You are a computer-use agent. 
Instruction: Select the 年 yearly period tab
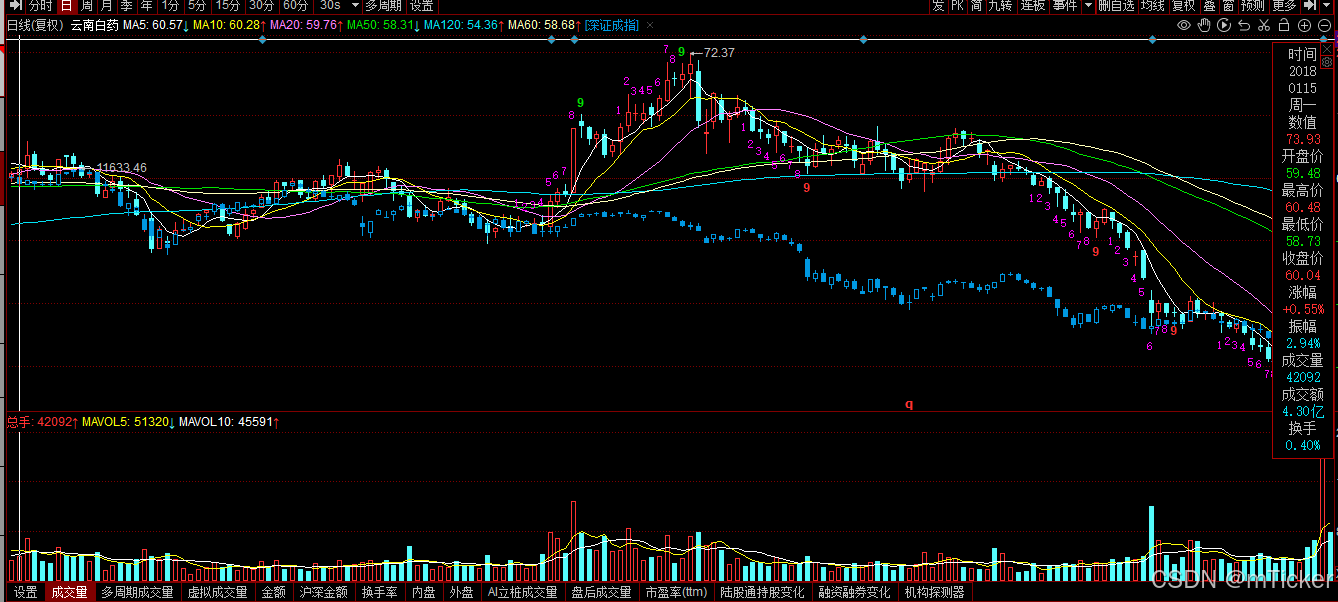[x=147, y=6]
